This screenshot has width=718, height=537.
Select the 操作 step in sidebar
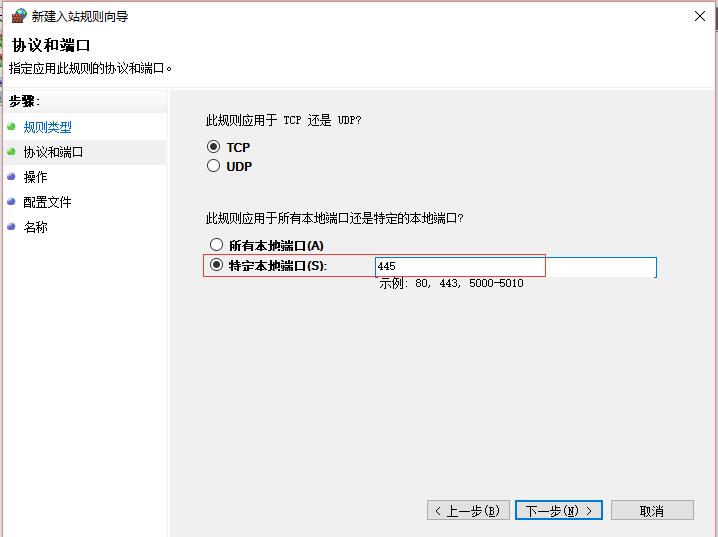35,177
